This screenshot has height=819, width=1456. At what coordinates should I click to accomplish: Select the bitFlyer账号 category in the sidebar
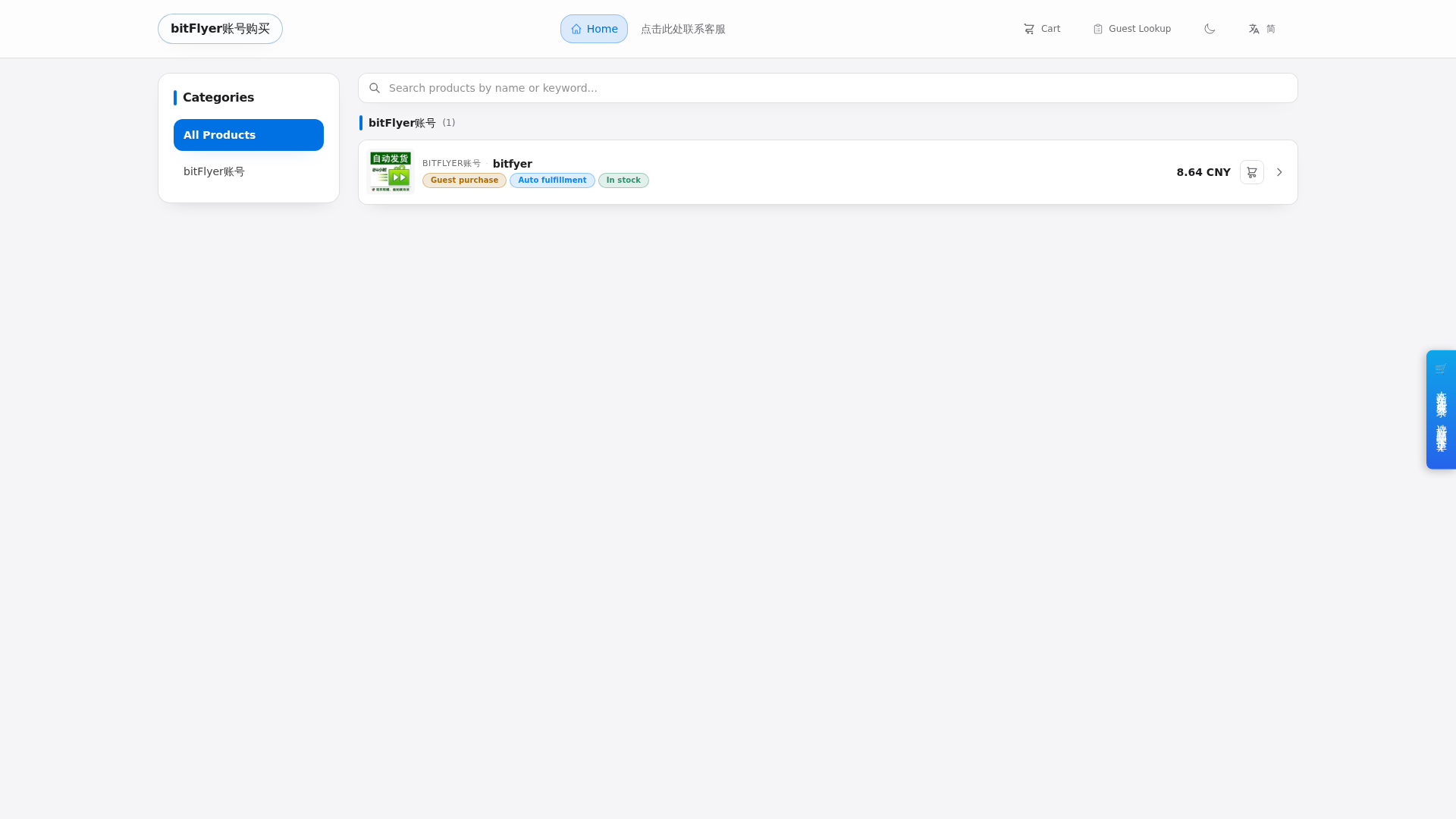(x=249, y=171)
